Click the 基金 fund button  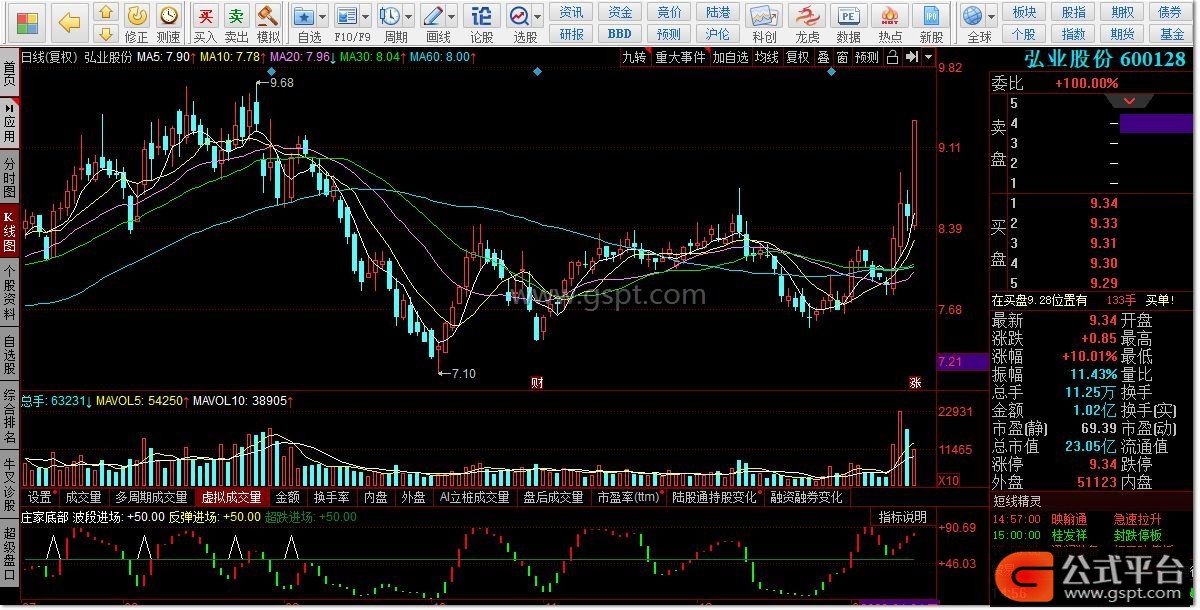[x=1172, y=34]
